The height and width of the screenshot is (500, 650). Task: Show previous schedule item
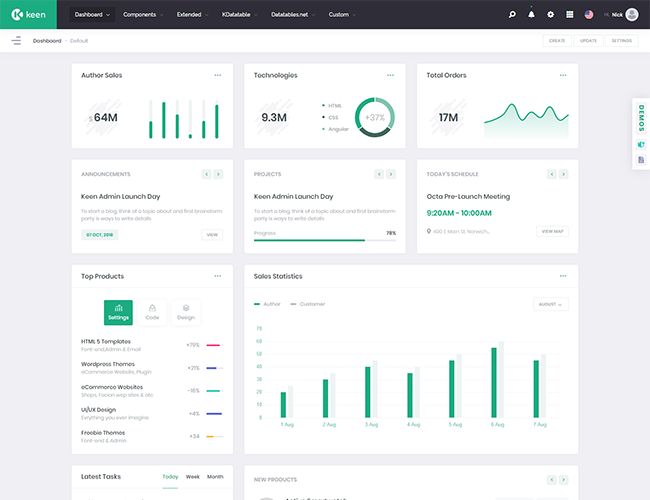point(551,174)
